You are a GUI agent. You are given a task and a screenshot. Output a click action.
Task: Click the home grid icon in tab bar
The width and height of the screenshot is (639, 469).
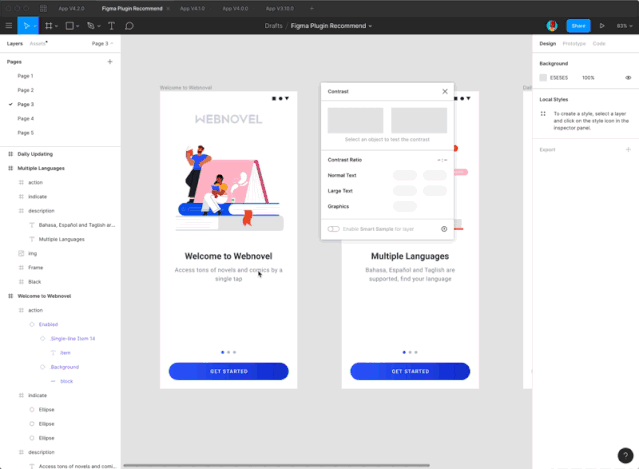[43, 8]
